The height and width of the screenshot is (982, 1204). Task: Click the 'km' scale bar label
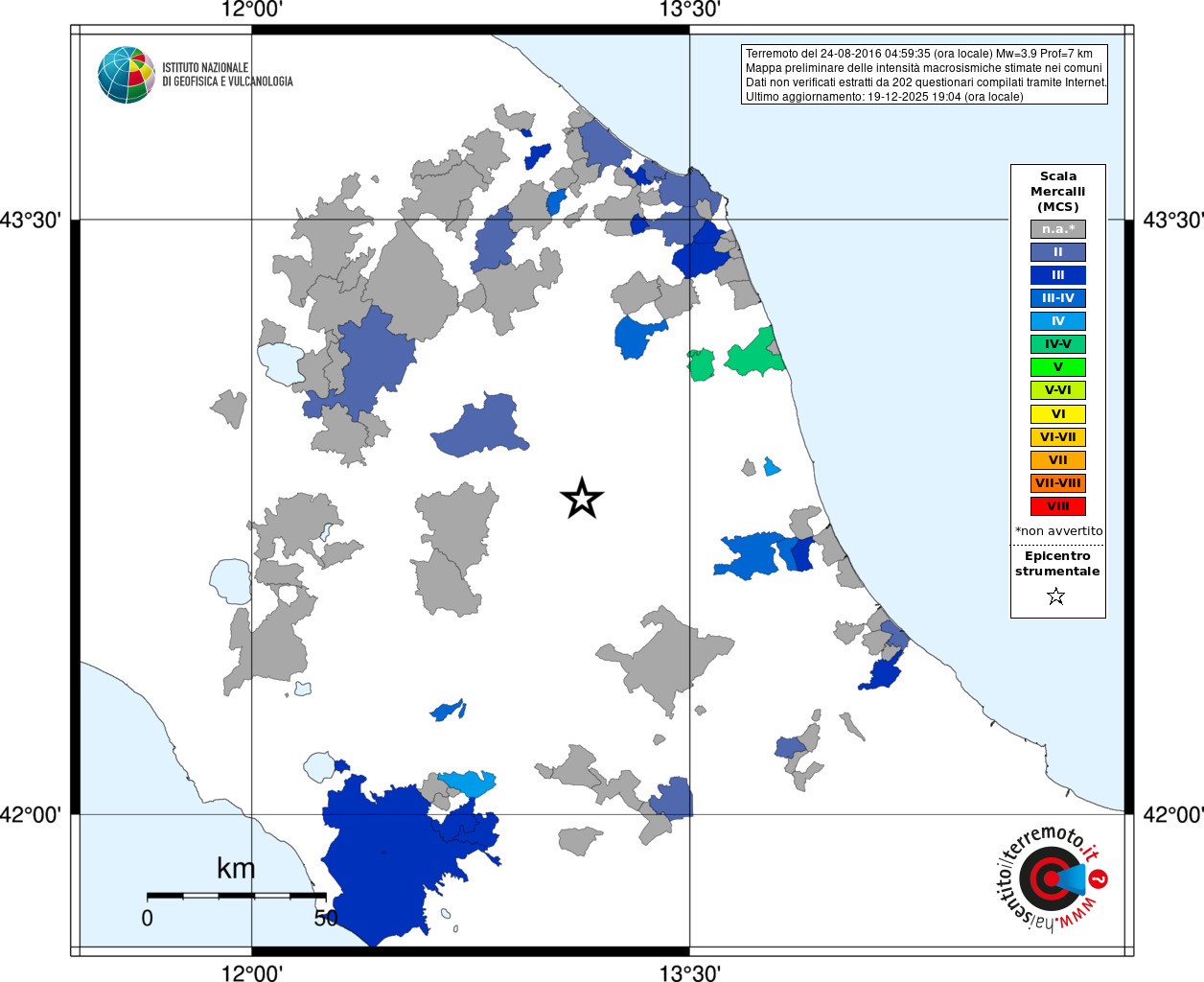236,869
